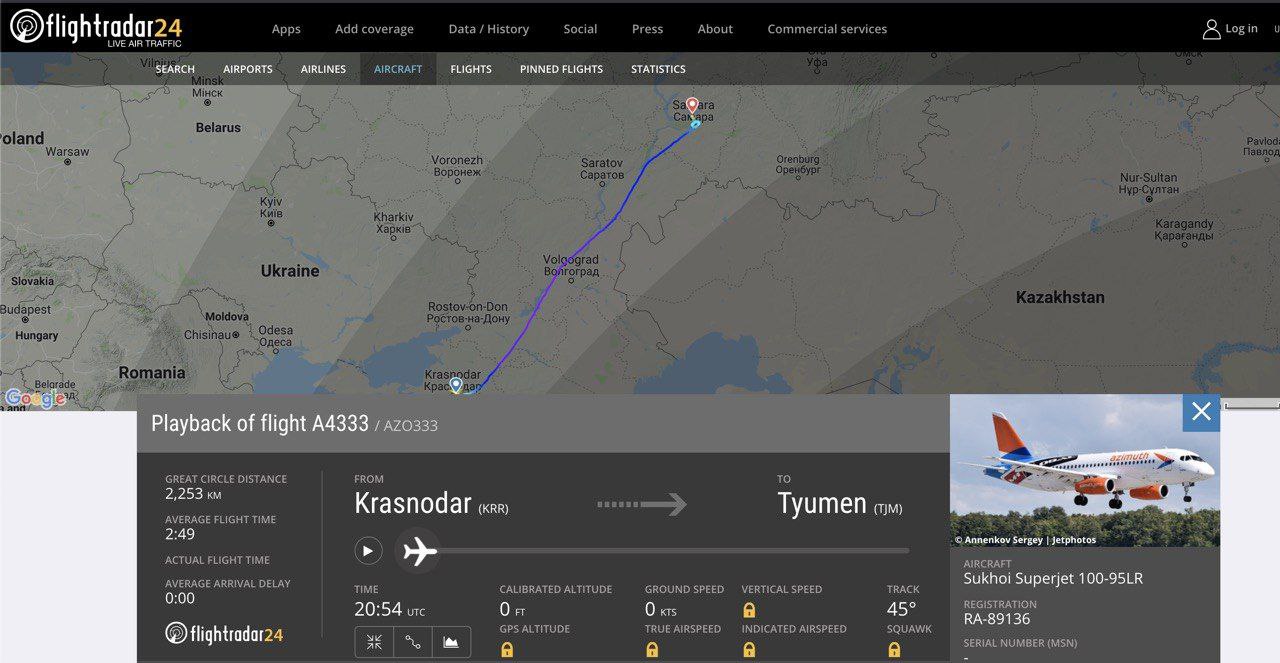Open the Press menu
This screenshot has width=1280, height=663.
pos(647,29)
